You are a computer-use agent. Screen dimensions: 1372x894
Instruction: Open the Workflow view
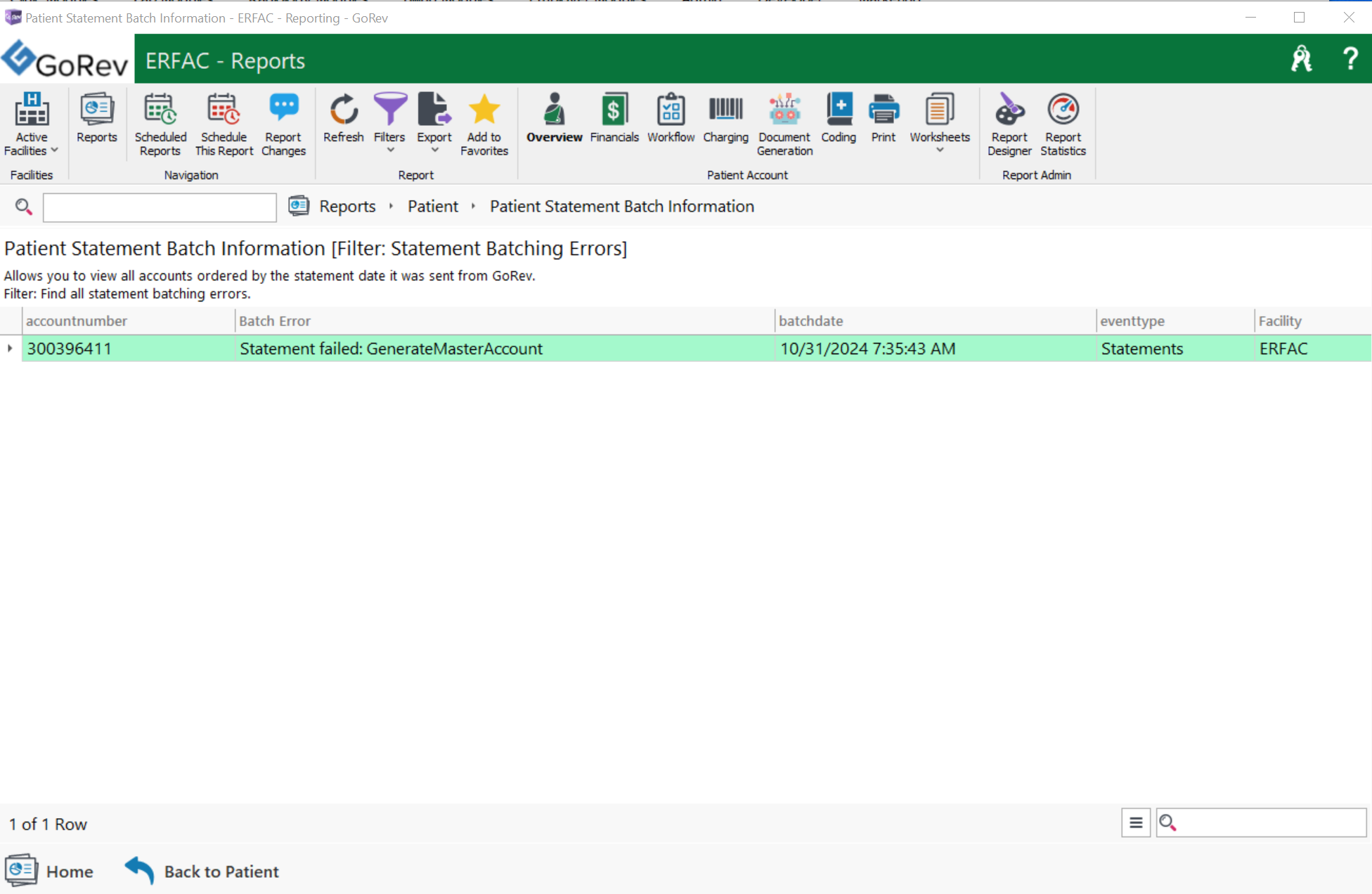click(x=671, y=118)
